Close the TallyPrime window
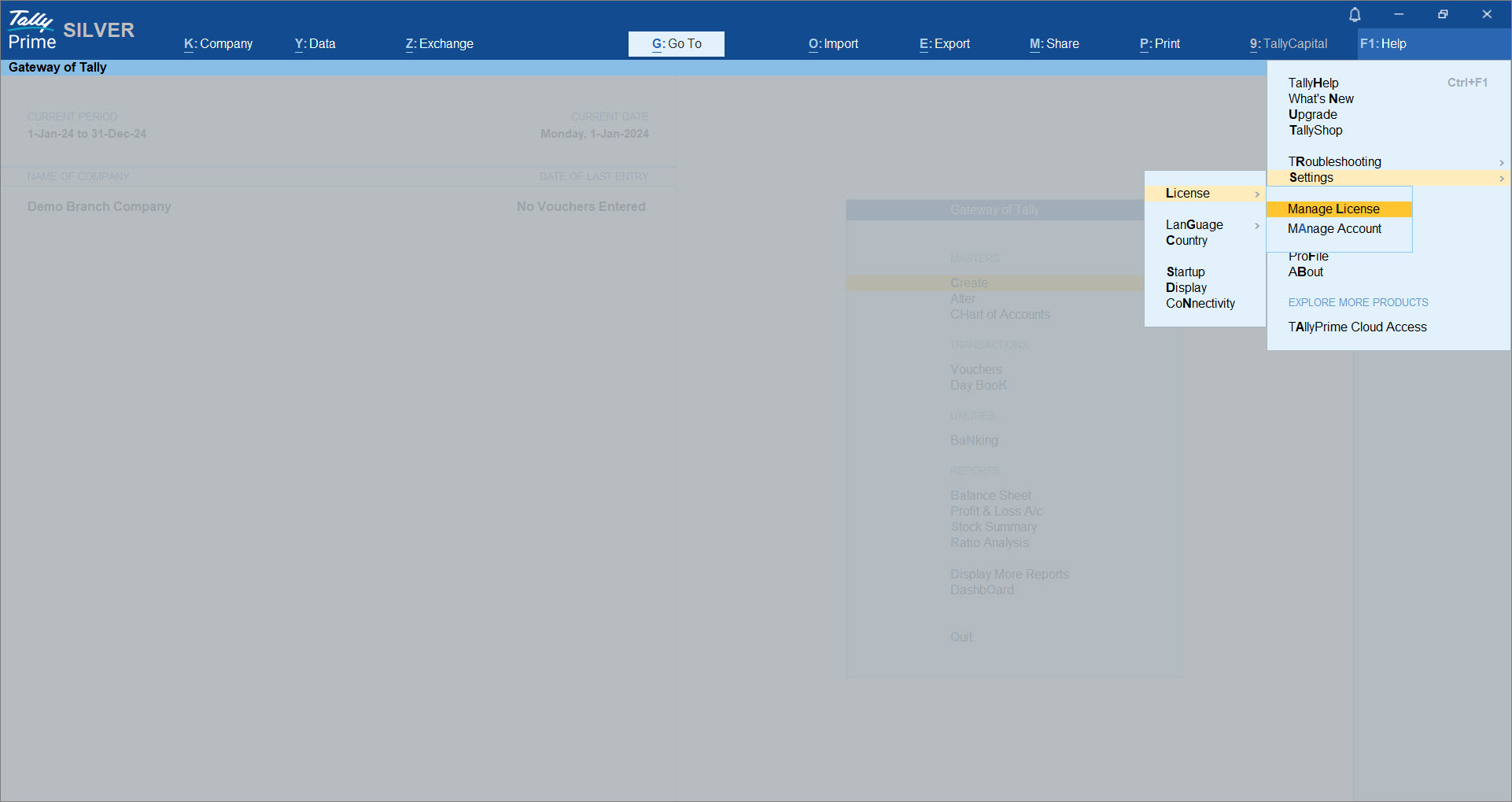 1487,14
